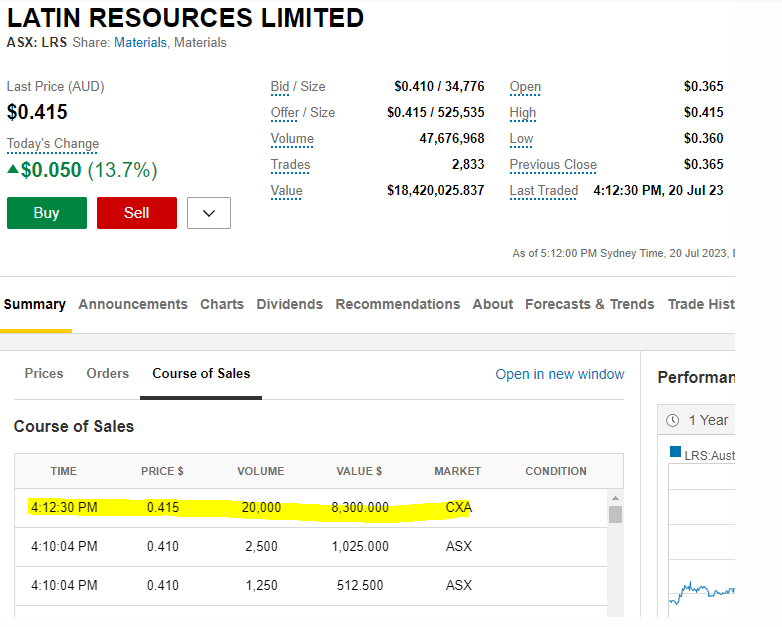Viewport: 782px width, 627px height.
Task: Click the Value label in quote panel
Action: [x=286, y=191]
